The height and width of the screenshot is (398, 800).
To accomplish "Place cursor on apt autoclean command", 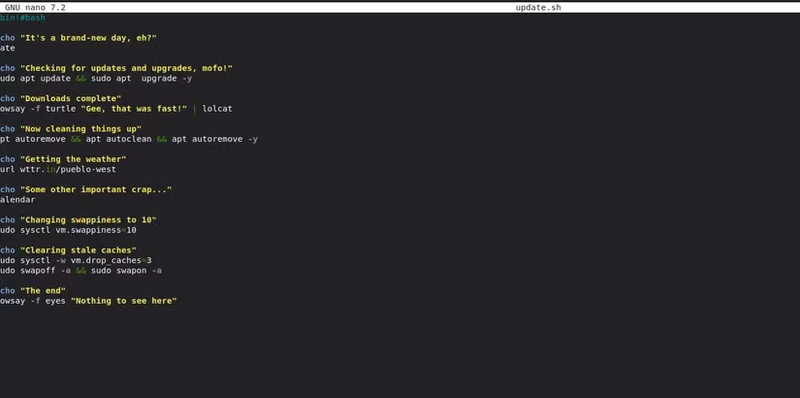I will [118, 139].
